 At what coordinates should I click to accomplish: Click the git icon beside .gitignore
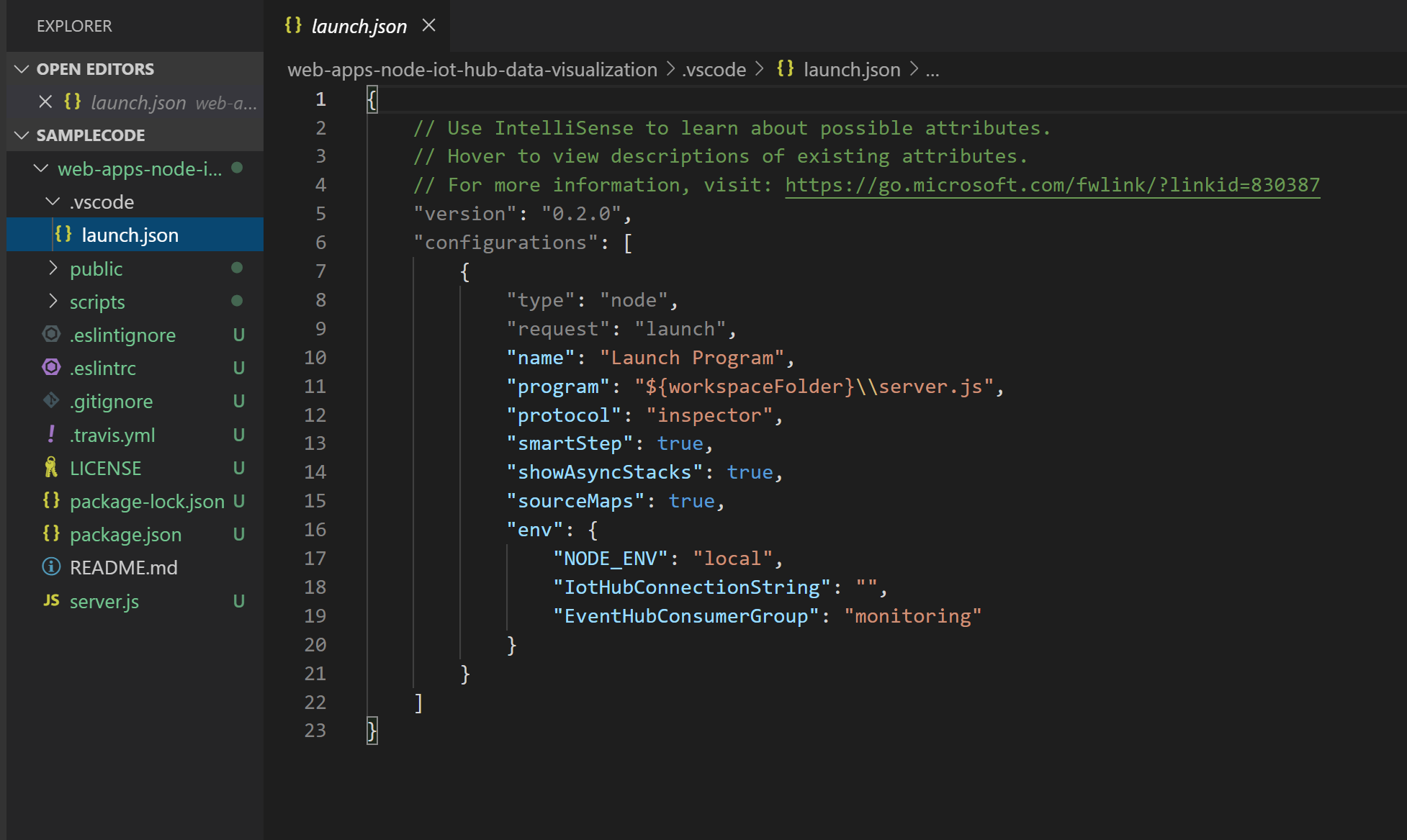(50, 401)
